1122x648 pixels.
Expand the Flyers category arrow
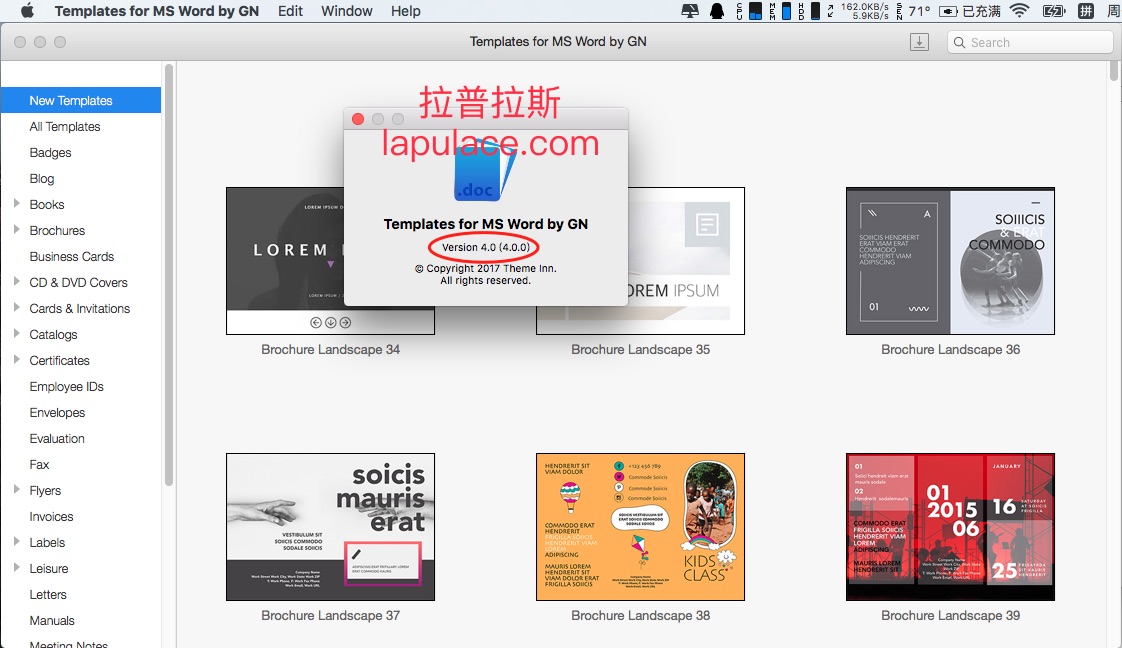tap(16, 490)
